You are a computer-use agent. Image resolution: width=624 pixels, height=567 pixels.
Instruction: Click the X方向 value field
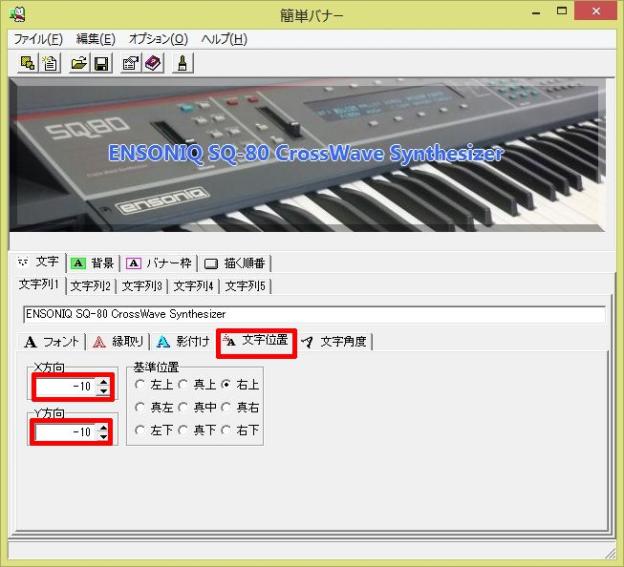tap(65, 386)
